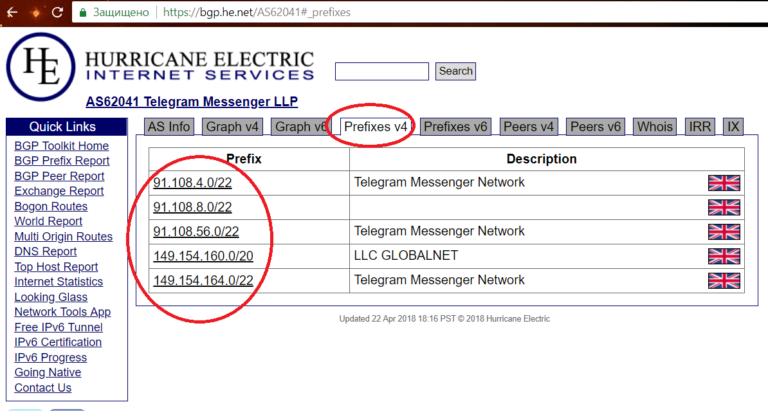The image size is (768, 411).
Task: Click UK flag in 149.154.164.0/22 row
Action: tap(724, 281)
